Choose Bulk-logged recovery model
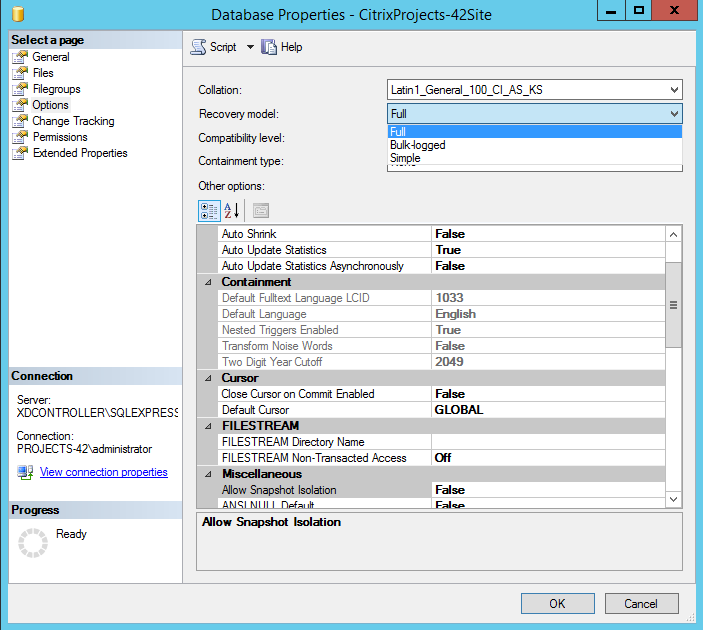The width and height of the screenshot is (703, 630). click(534, 145)
